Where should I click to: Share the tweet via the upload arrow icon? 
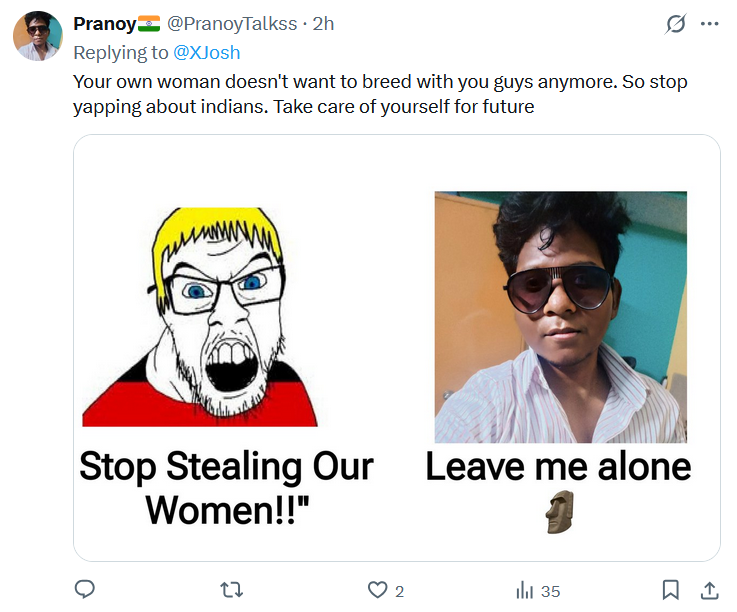pos(710,590)
